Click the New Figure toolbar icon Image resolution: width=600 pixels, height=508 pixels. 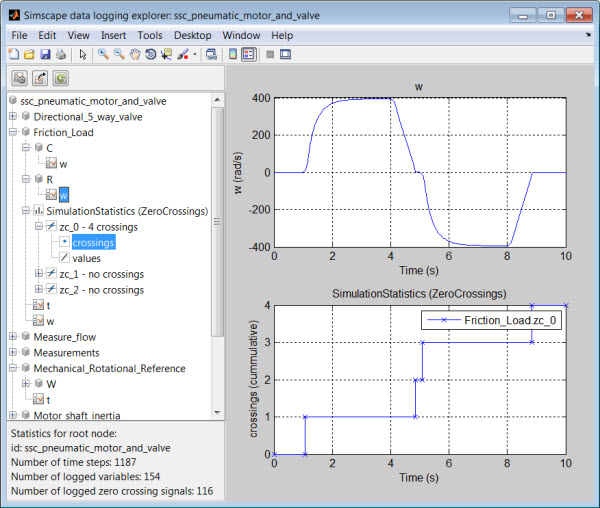pyautogui.click(x=14, y=54)
